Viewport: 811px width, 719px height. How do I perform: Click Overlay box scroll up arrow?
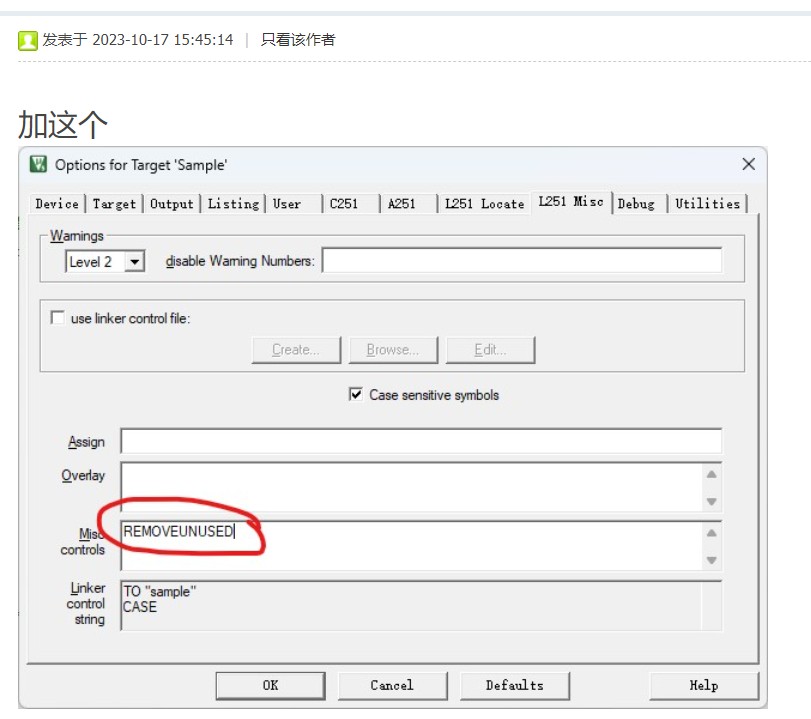(711, 474)
